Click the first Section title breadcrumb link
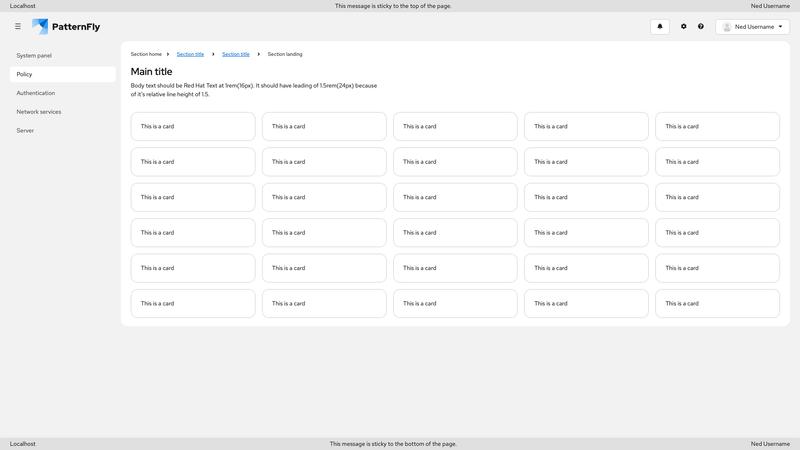 click(190, 54)
